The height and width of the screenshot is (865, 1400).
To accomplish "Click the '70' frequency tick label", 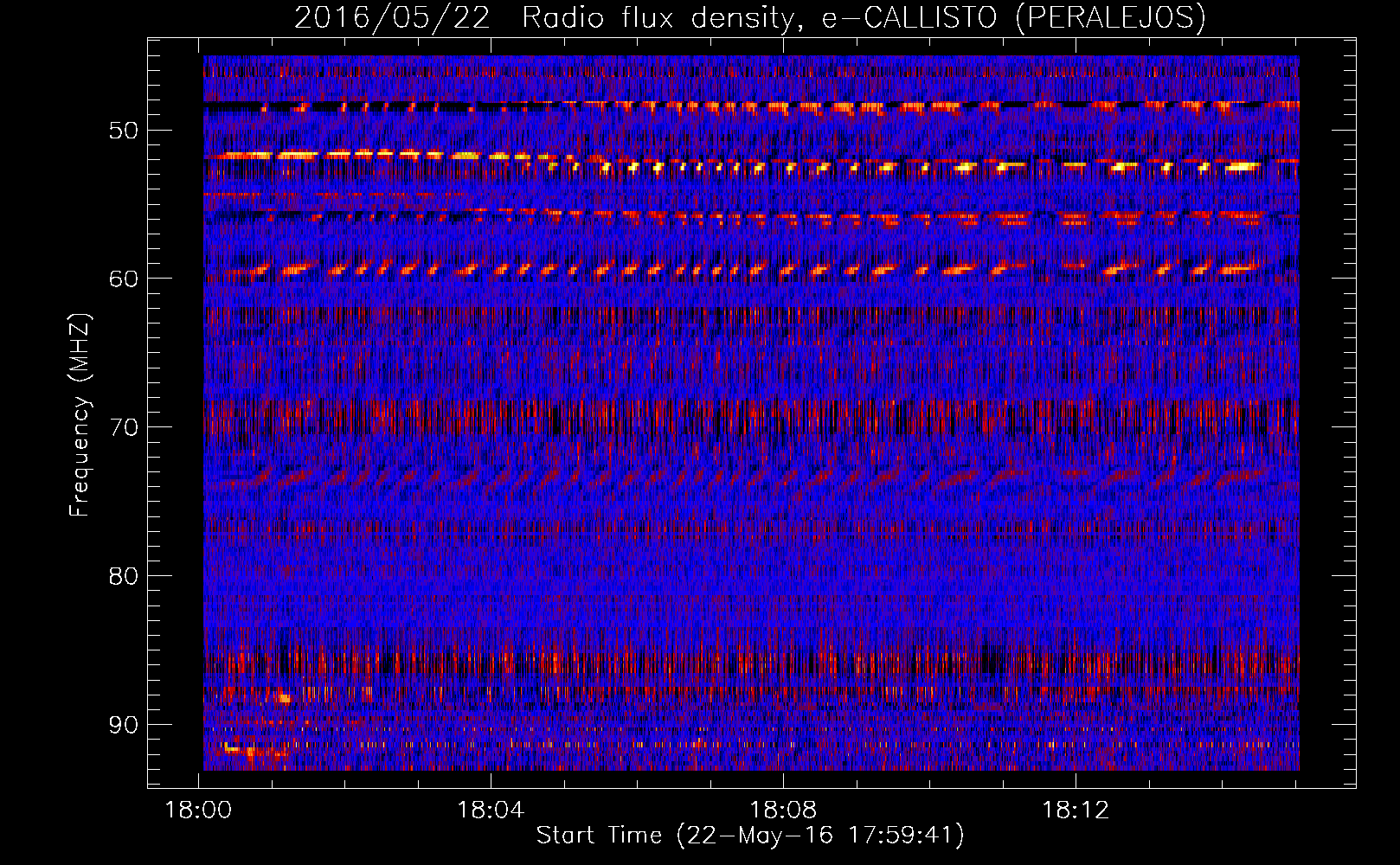I will [124, 427].
